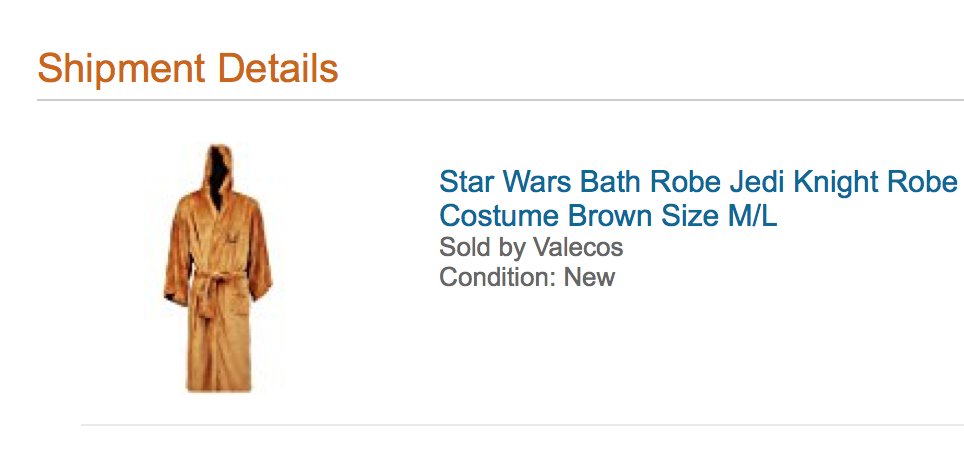Click the "Shipment Details" heading
This screenshot has height=472, width=964.
tap(188, 69)
